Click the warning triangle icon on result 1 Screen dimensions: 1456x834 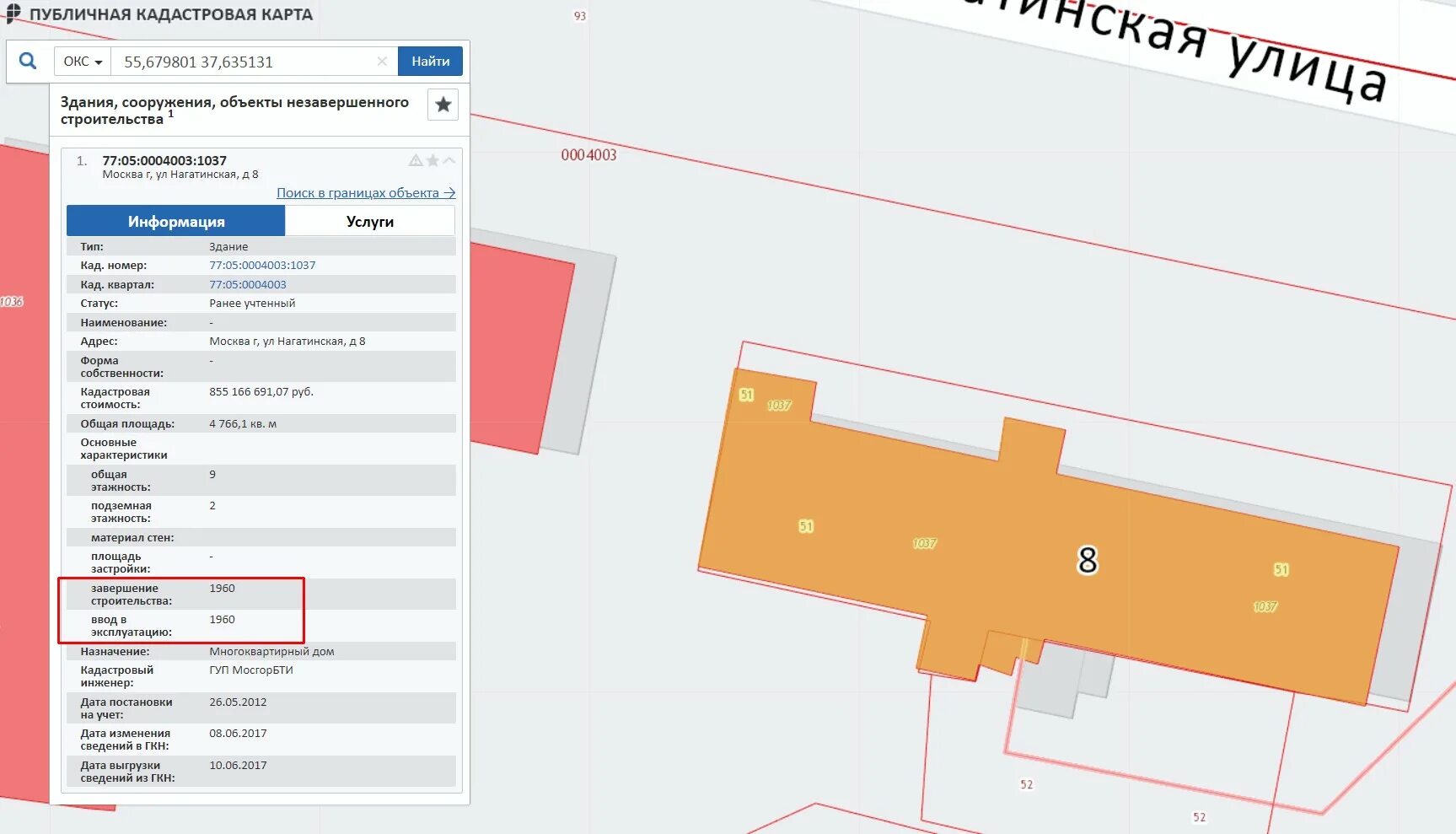point(416,160)
